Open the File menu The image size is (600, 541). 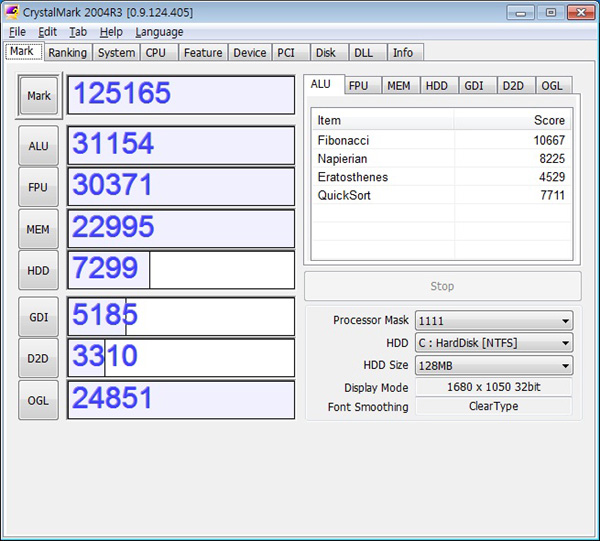[x=17, y=32]
